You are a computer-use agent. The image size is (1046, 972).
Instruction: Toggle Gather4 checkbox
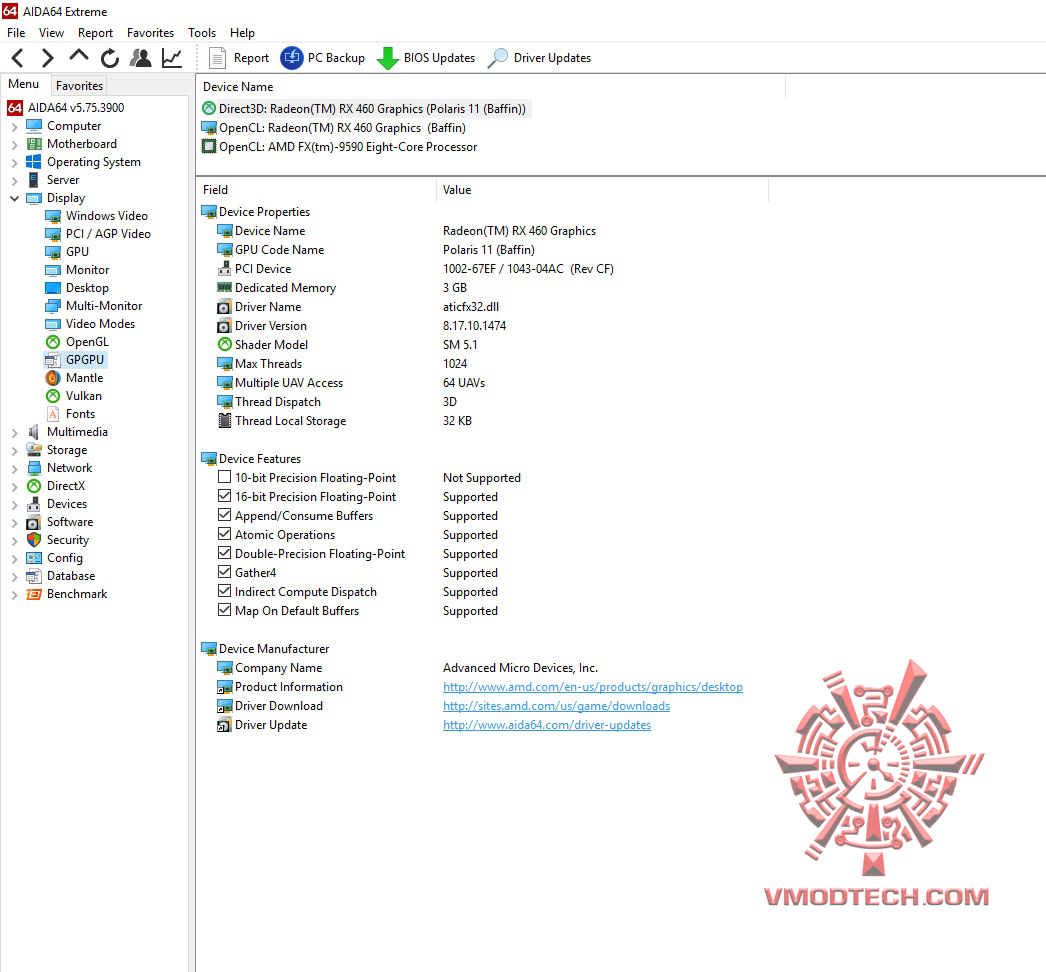[225, 572]
